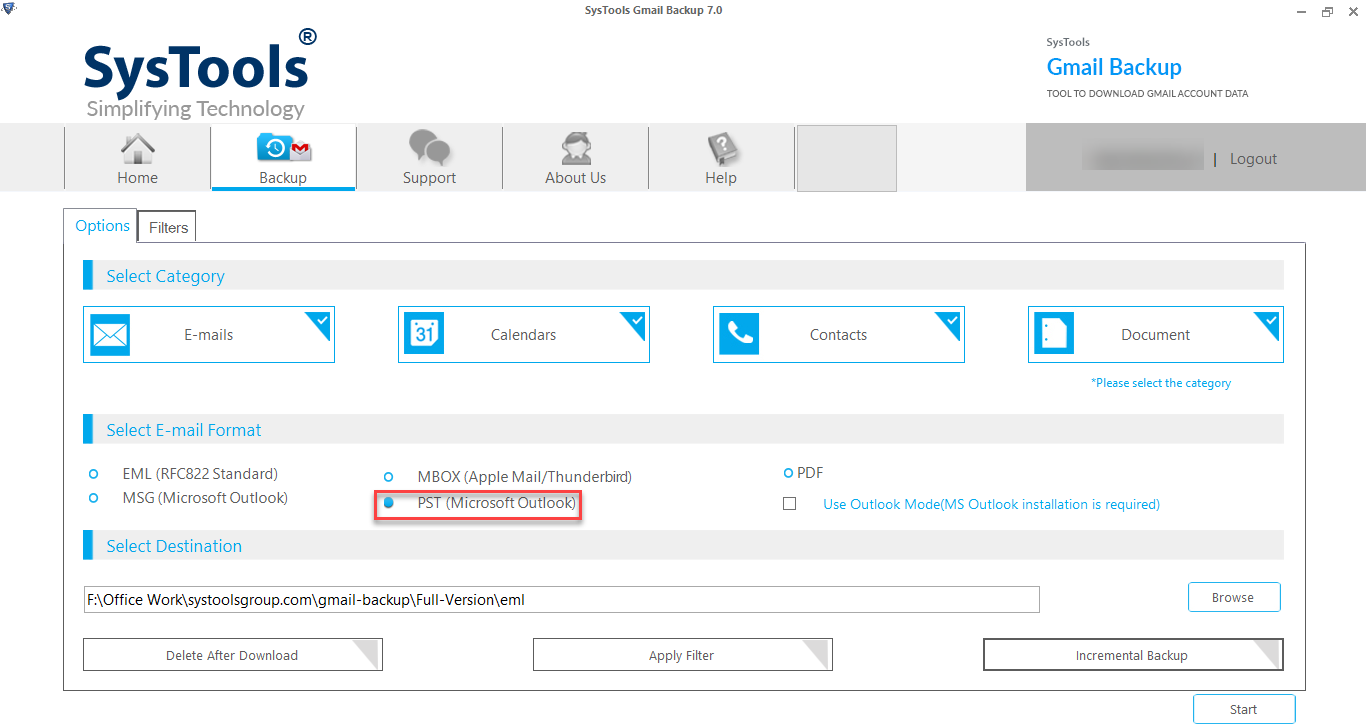The height and width of the screenshot is (728, 1366).
Task: Select the Backup toolbar section
Action: click(x=283, y=158)
